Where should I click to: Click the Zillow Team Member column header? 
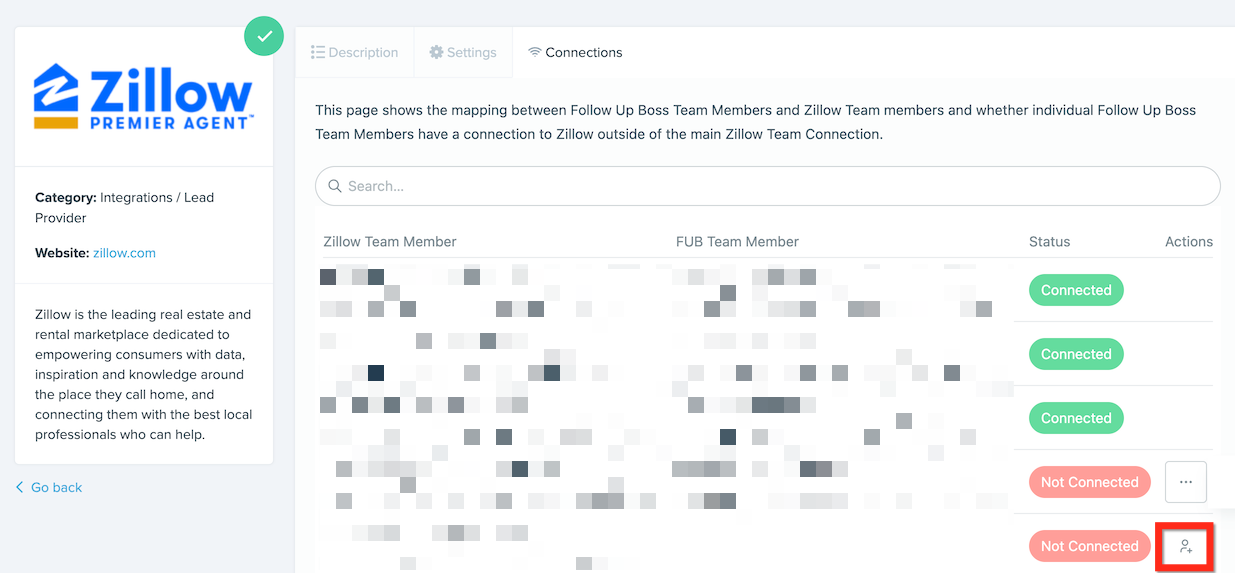point(390,242)
